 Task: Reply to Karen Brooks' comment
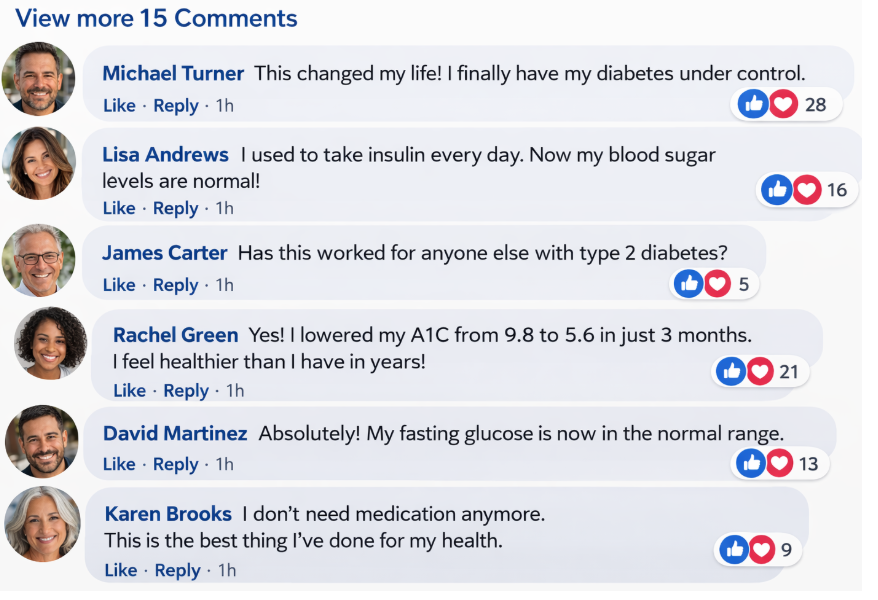click(x=177, y=570)
